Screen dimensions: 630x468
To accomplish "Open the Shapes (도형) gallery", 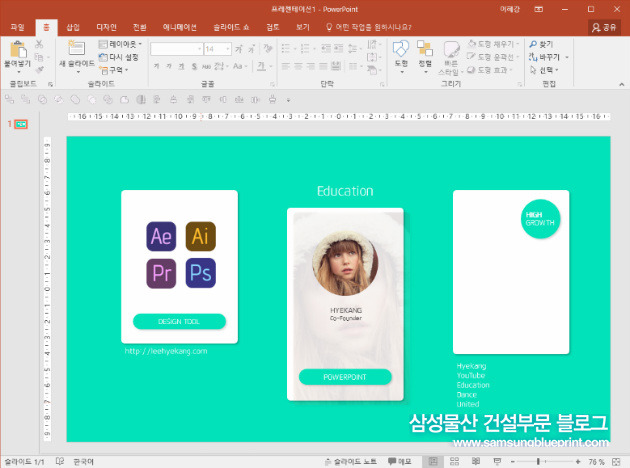I will 401,49.
